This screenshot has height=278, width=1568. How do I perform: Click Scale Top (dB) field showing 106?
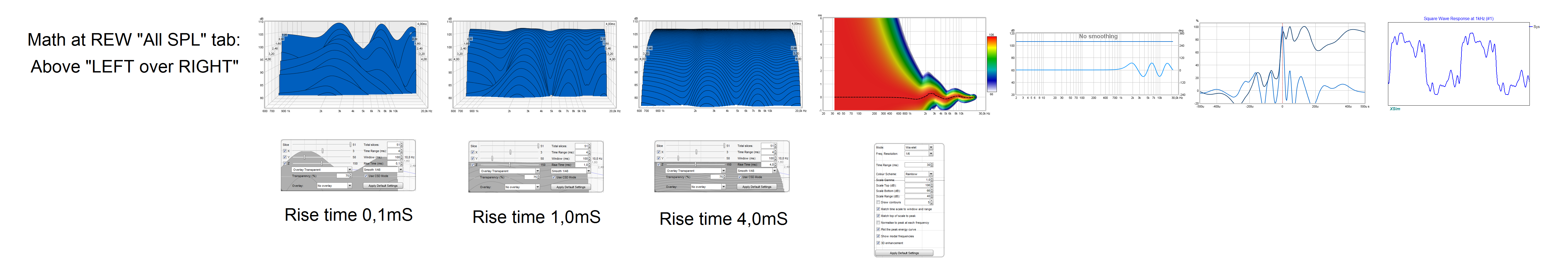click(x=919, y=185)
